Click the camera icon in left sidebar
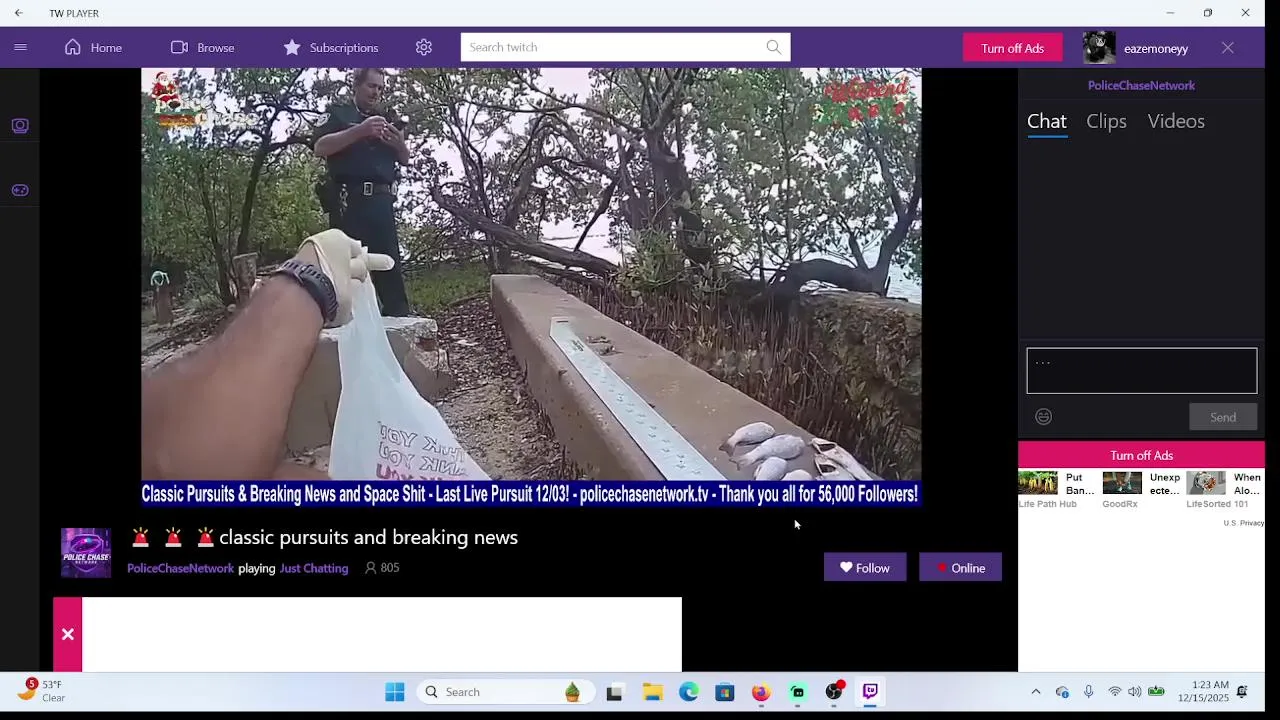Viewport: 1280px width, 720px height. click(x=20, y=126)
